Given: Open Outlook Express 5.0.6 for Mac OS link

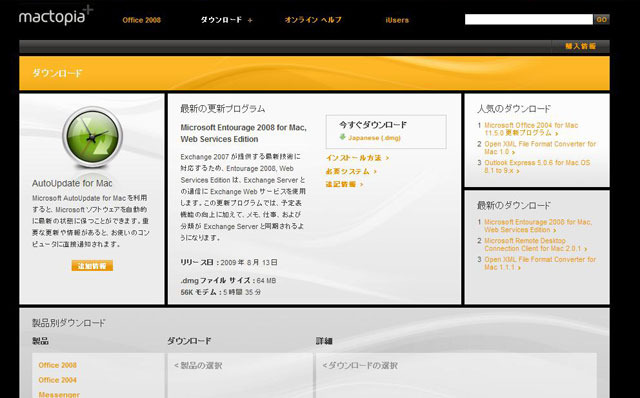Looking at the screenshot, I should (x=537, y=167).
